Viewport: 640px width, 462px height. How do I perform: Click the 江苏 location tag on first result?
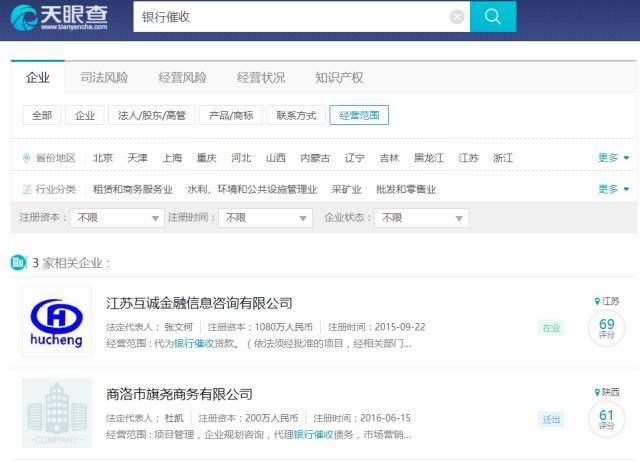[607, 301]
